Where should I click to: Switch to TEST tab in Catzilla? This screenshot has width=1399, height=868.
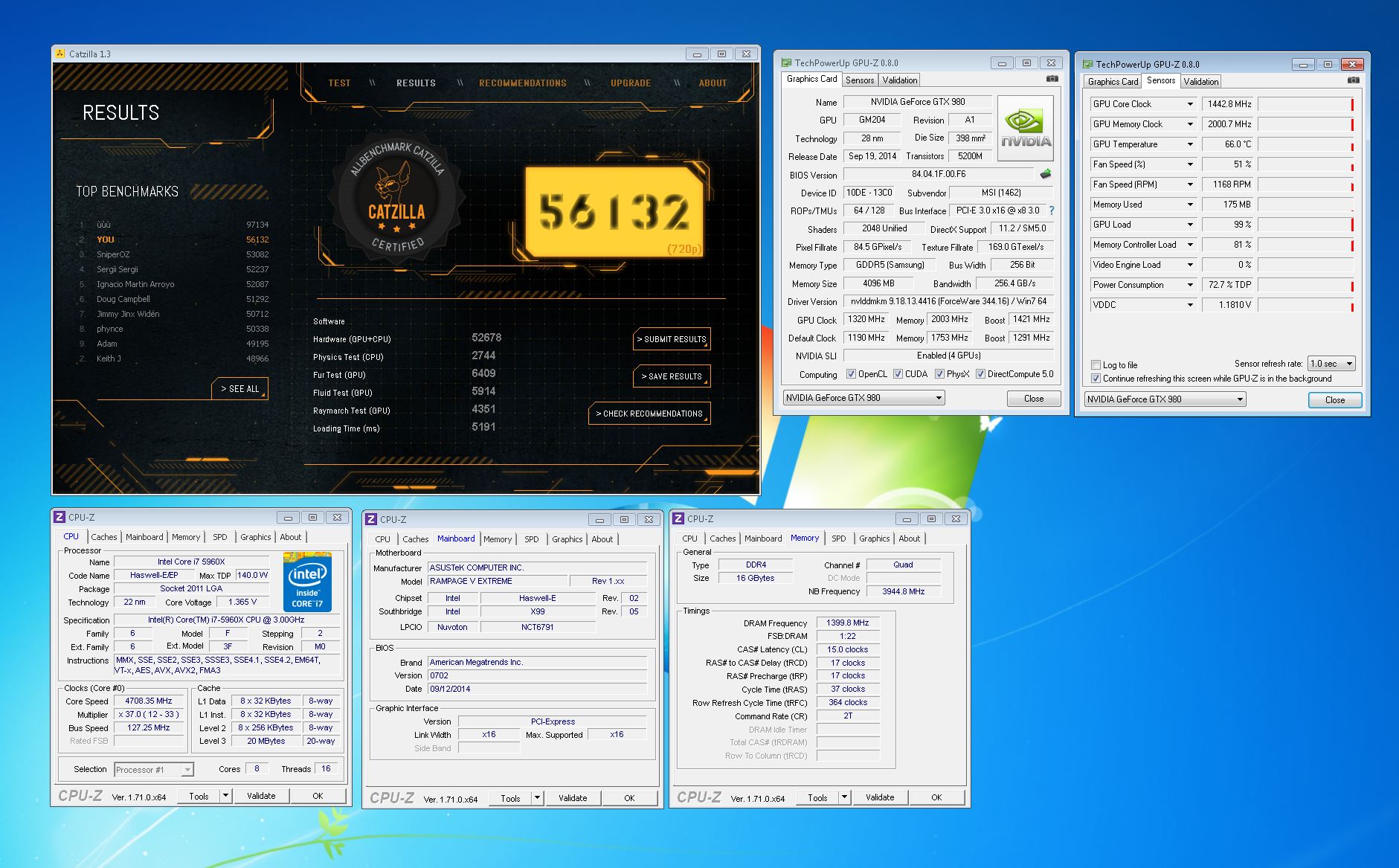(339, 83)
